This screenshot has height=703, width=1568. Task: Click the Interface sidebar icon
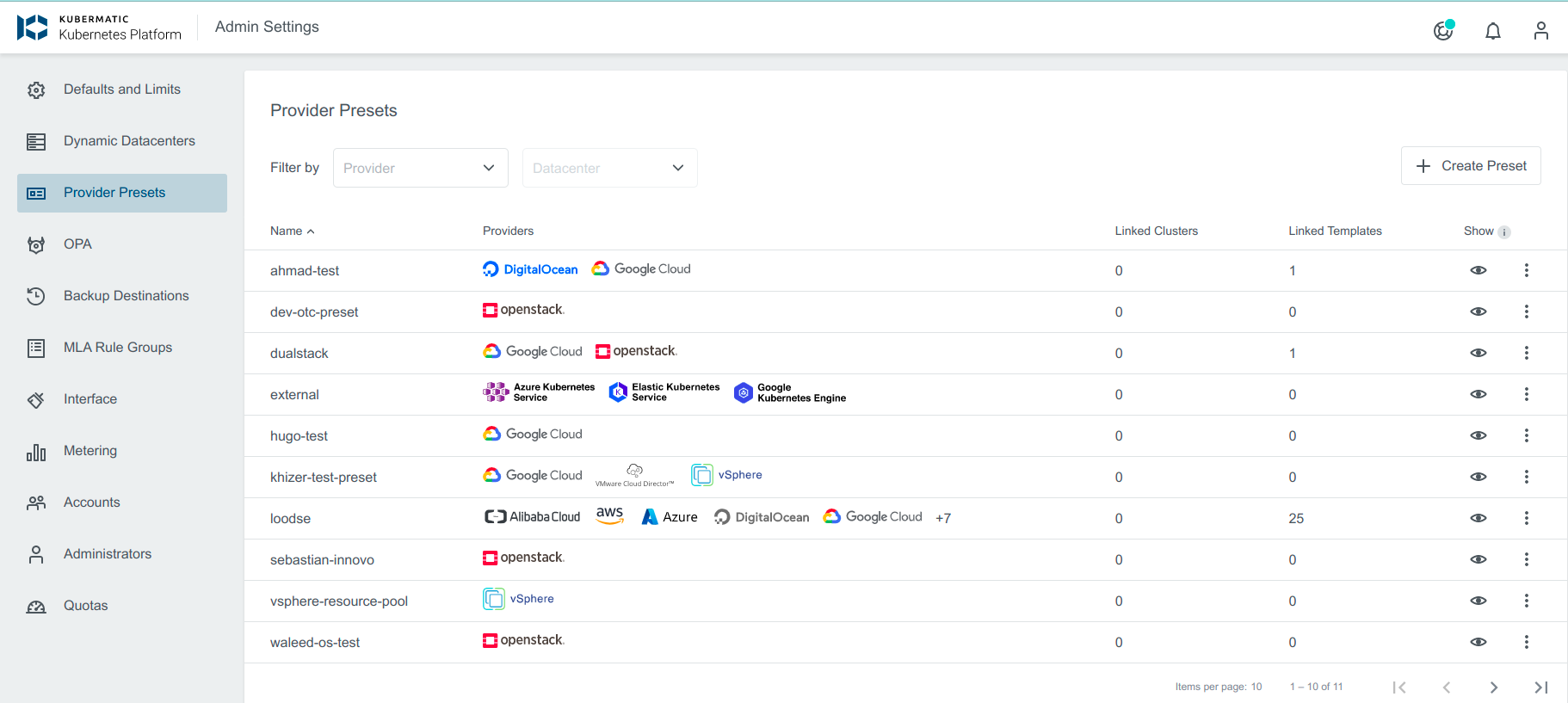36,399
